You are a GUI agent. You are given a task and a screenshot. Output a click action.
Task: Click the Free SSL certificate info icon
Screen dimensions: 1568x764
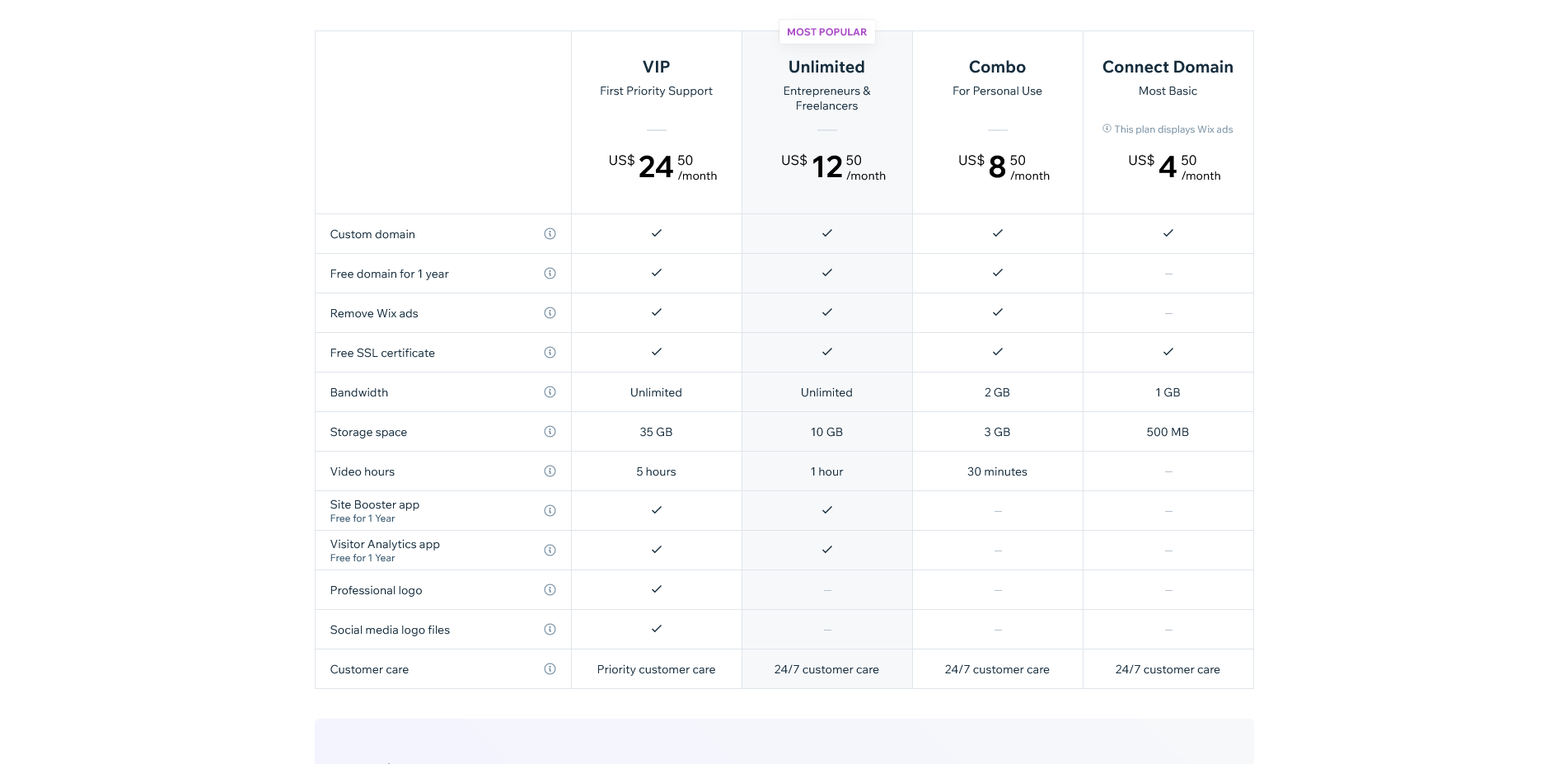[550, 353]
